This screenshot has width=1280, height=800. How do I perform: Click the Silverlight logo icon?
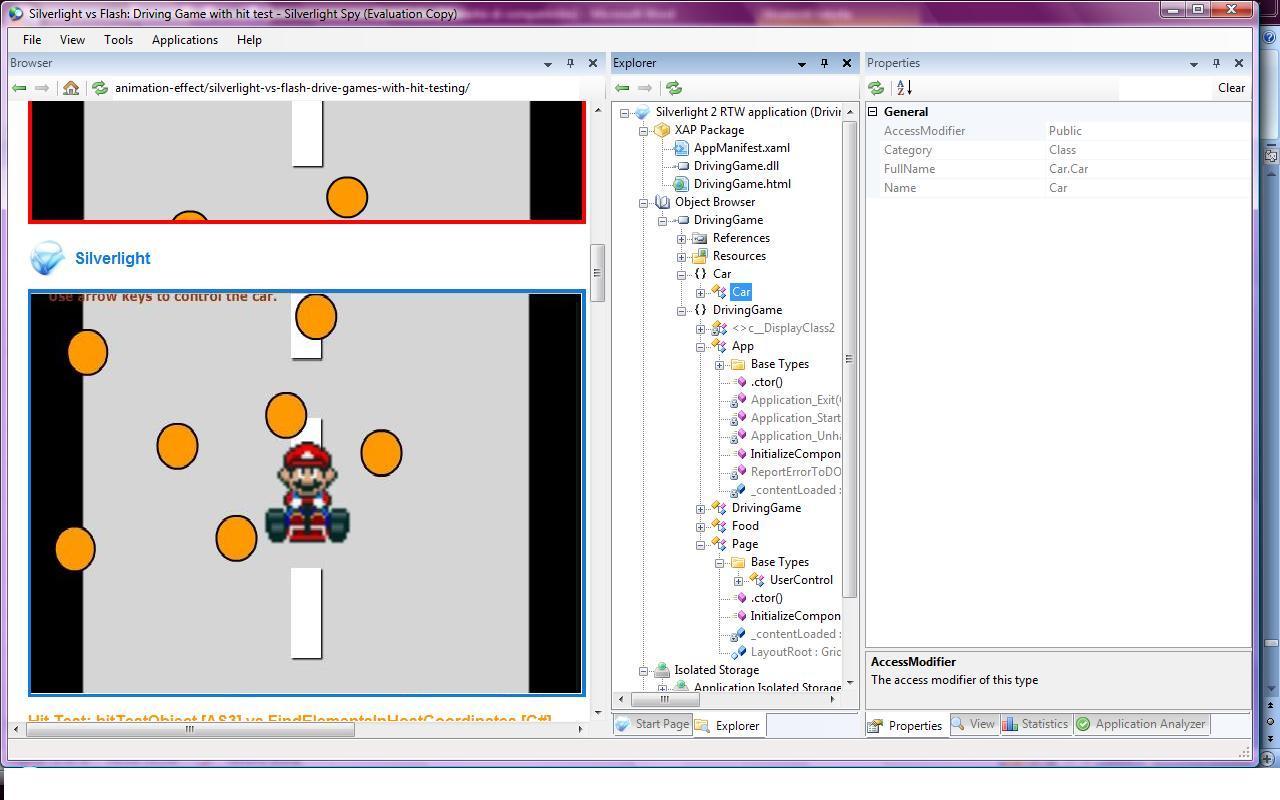pyautogui.click(x=47, y=258)
